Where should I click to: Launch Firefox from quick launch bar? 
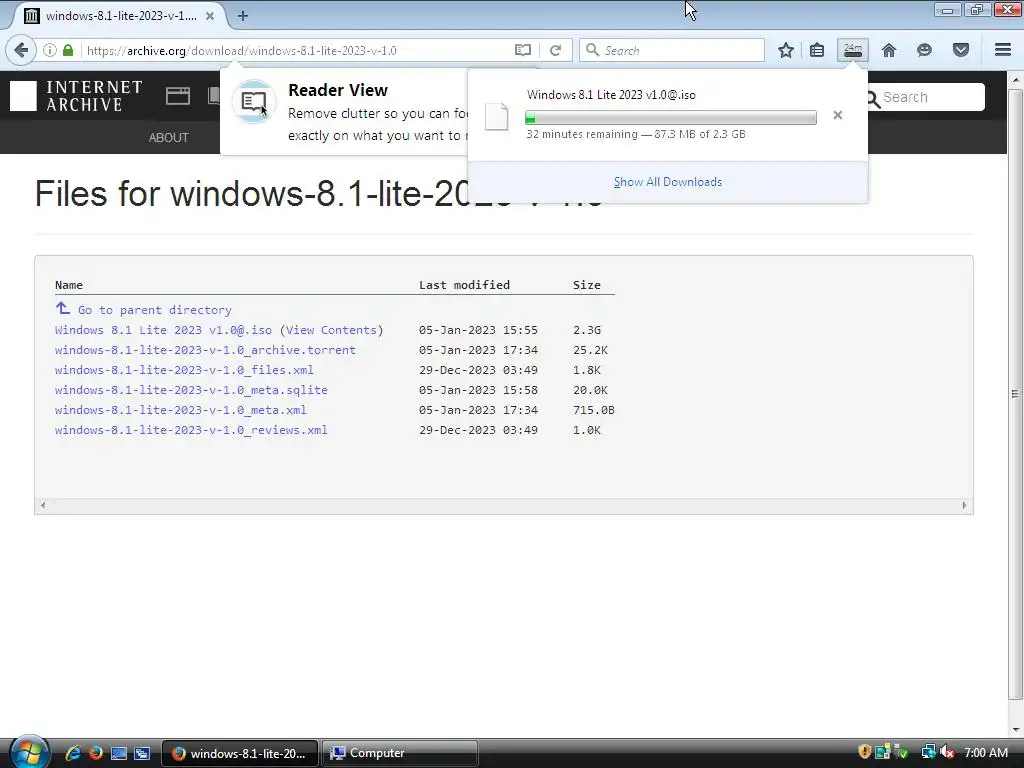point(96,753)
